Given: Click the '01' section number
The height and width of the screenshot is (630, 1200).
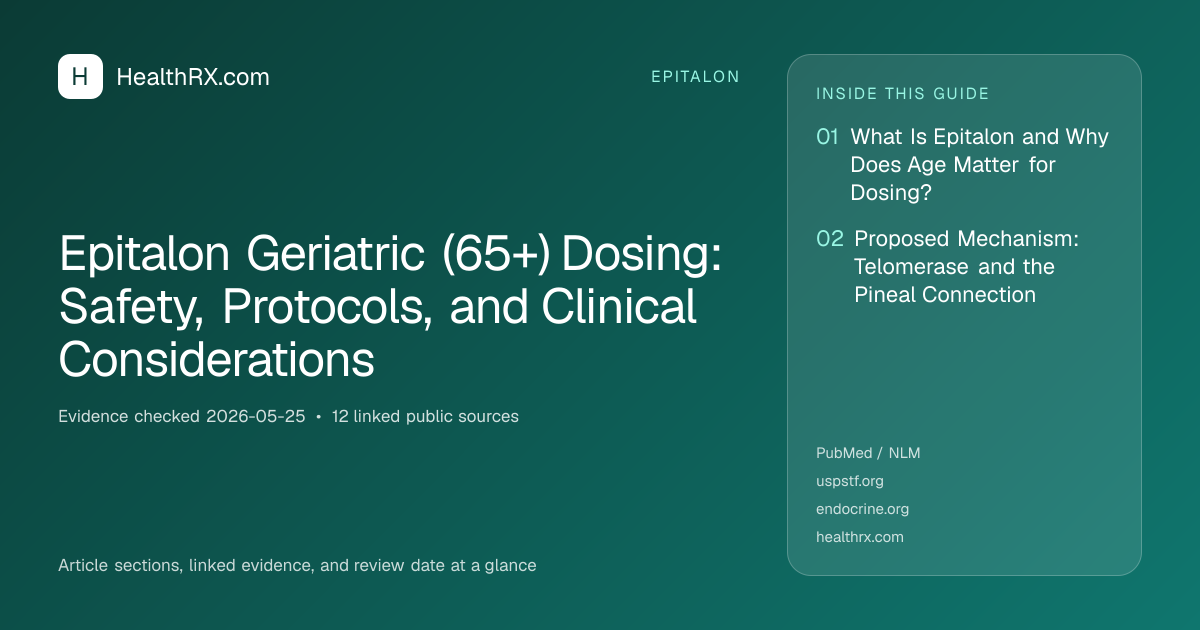Looking at the screenshot, I should point(827,137).
